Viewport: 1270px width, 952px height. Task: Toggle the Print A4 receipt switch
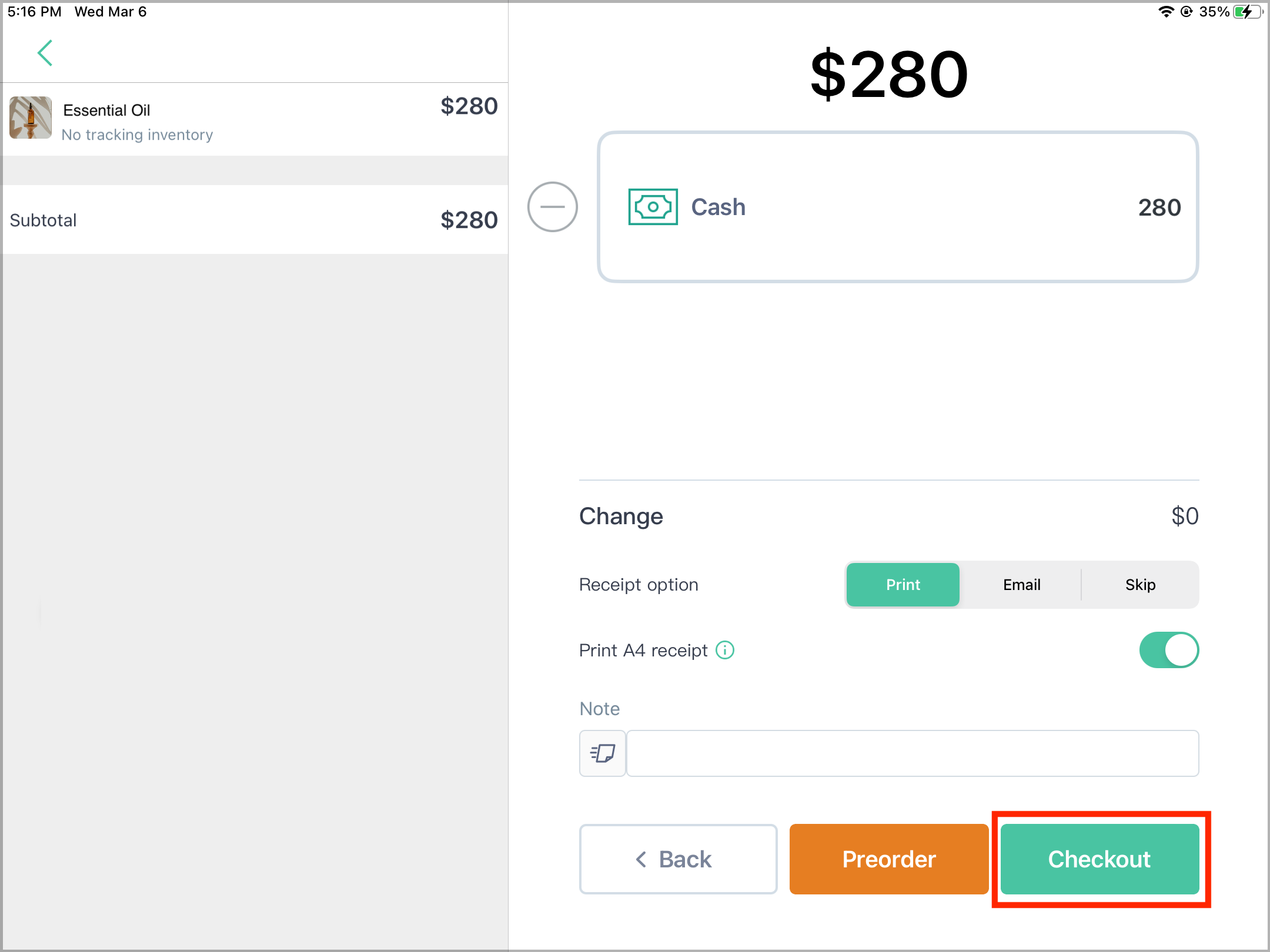pos(1169,650)
